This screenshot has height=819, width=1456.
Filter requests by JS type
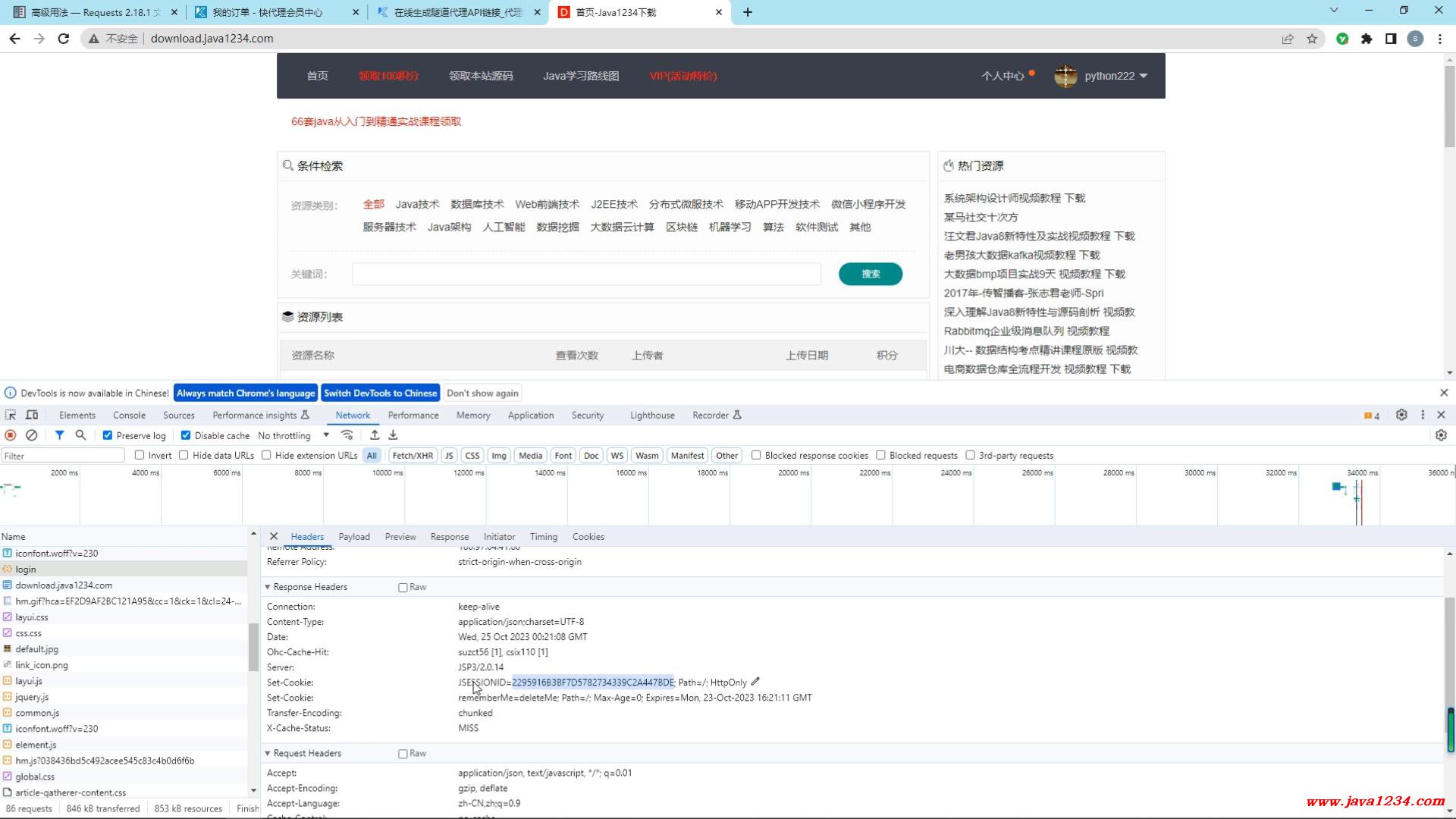(x=449, y=455)
